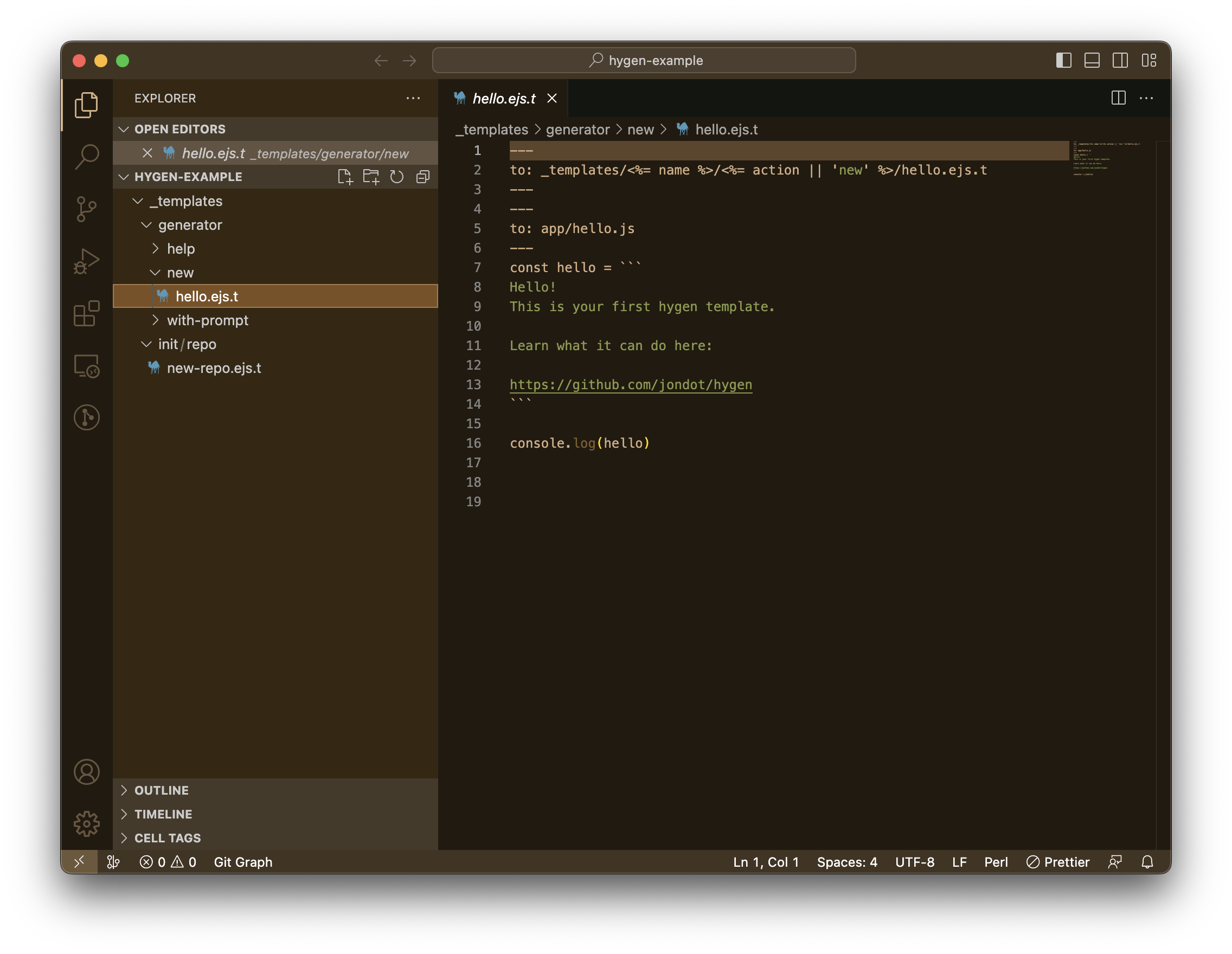Open the Extensions view
The width and height of the screenshot is (1232, 954).
click(x=86, y=313)
